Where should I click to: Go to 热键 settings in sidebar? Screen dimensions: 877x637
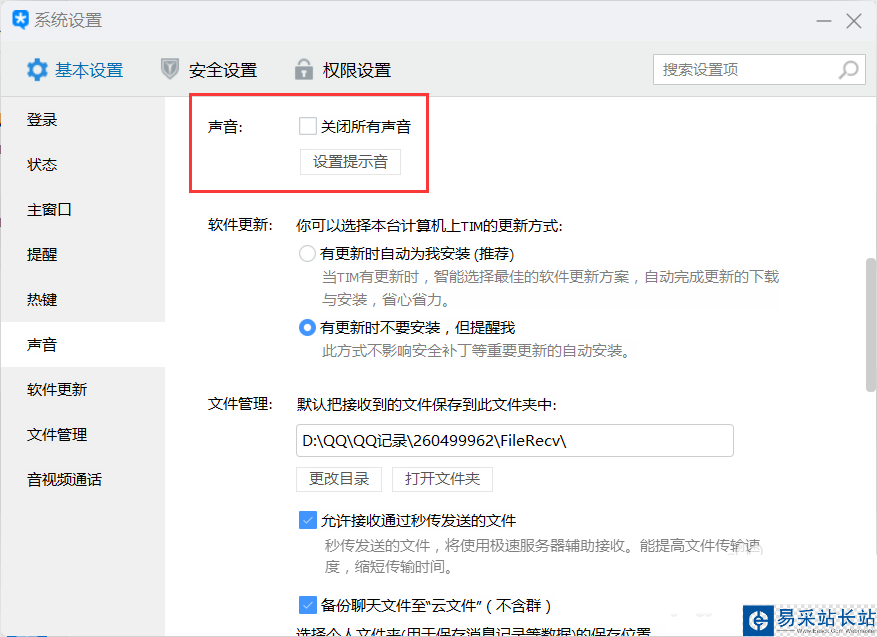[x=42, y=300]
